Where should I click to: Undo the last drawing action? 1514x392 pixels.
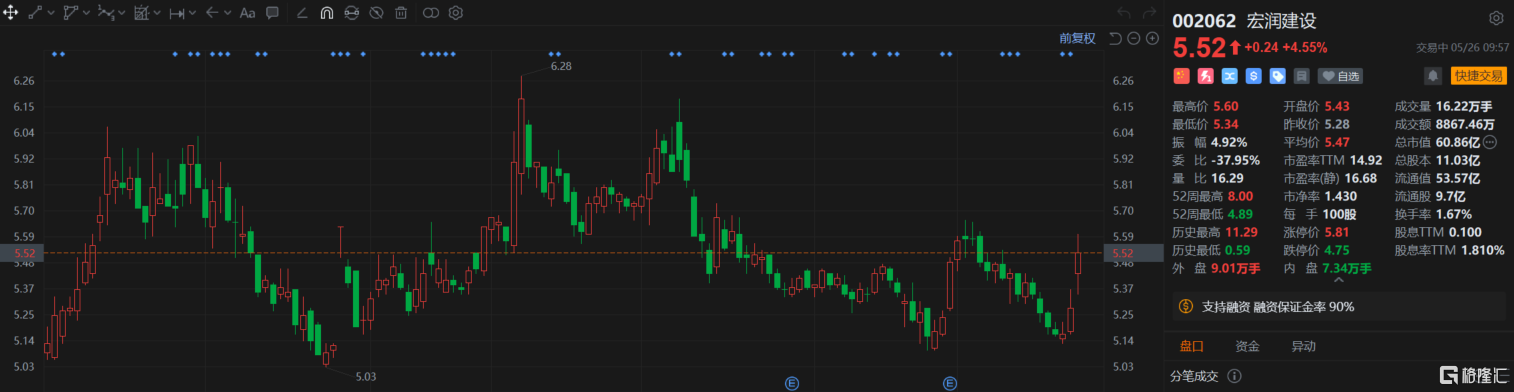[x=1123, y=13]
